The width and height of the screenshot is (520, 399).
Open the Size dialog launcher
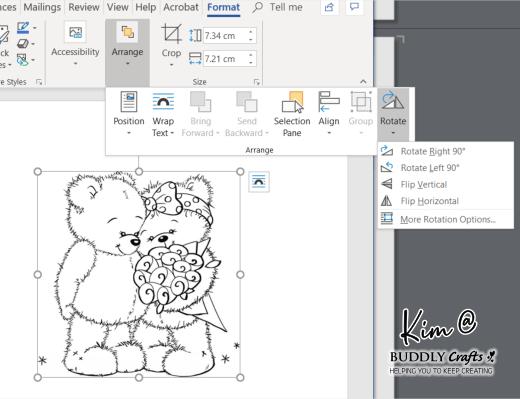(x=256, y=82)
